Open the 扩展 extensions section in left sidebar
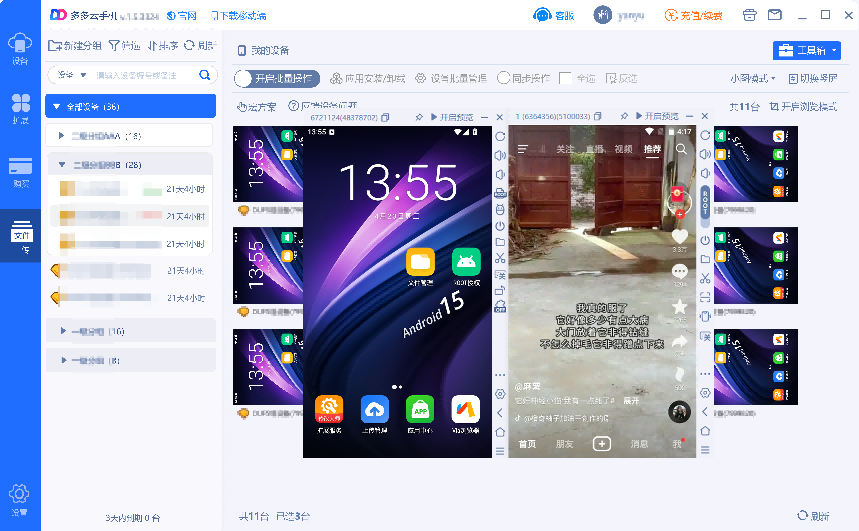859x531 pixels. (x=20, y=109)
